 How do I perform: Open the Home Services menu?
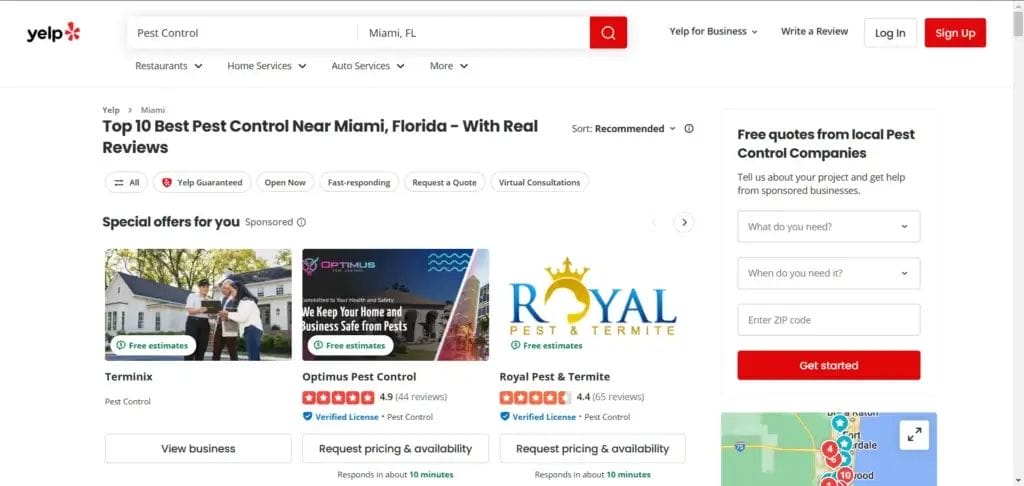pyautogui.click(x=265, y=66)
